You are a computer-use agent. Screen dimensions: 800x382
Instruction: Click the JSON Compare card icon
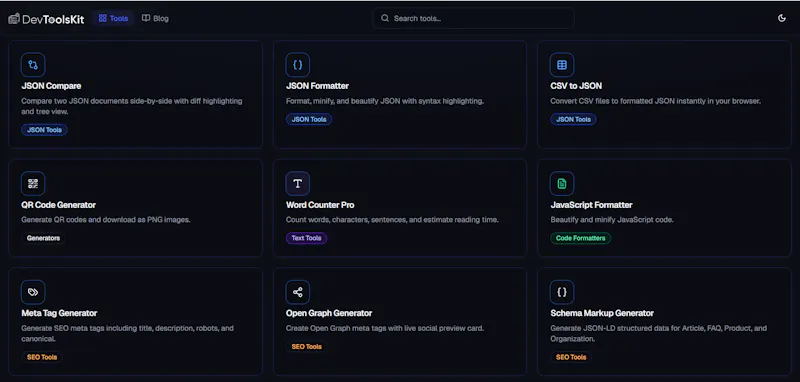click(x=33, y=65)
